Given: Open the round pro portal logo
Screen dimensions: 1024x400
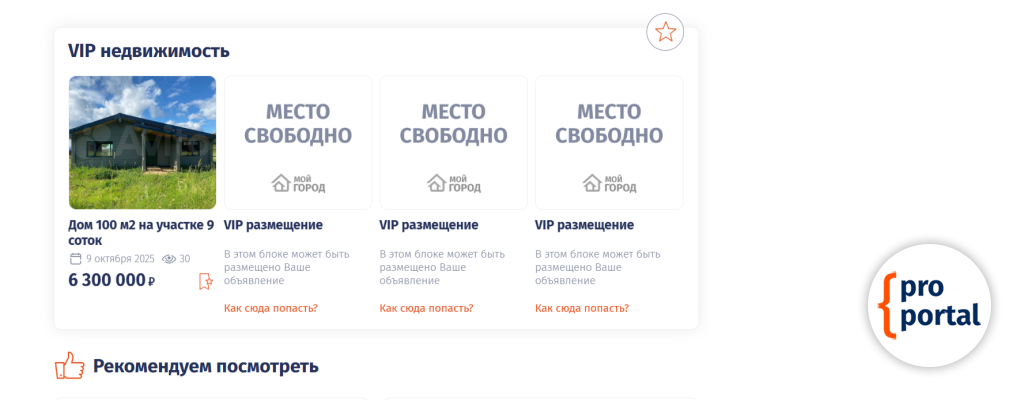Looking at the screenshot, I should [x=929, y=304].
